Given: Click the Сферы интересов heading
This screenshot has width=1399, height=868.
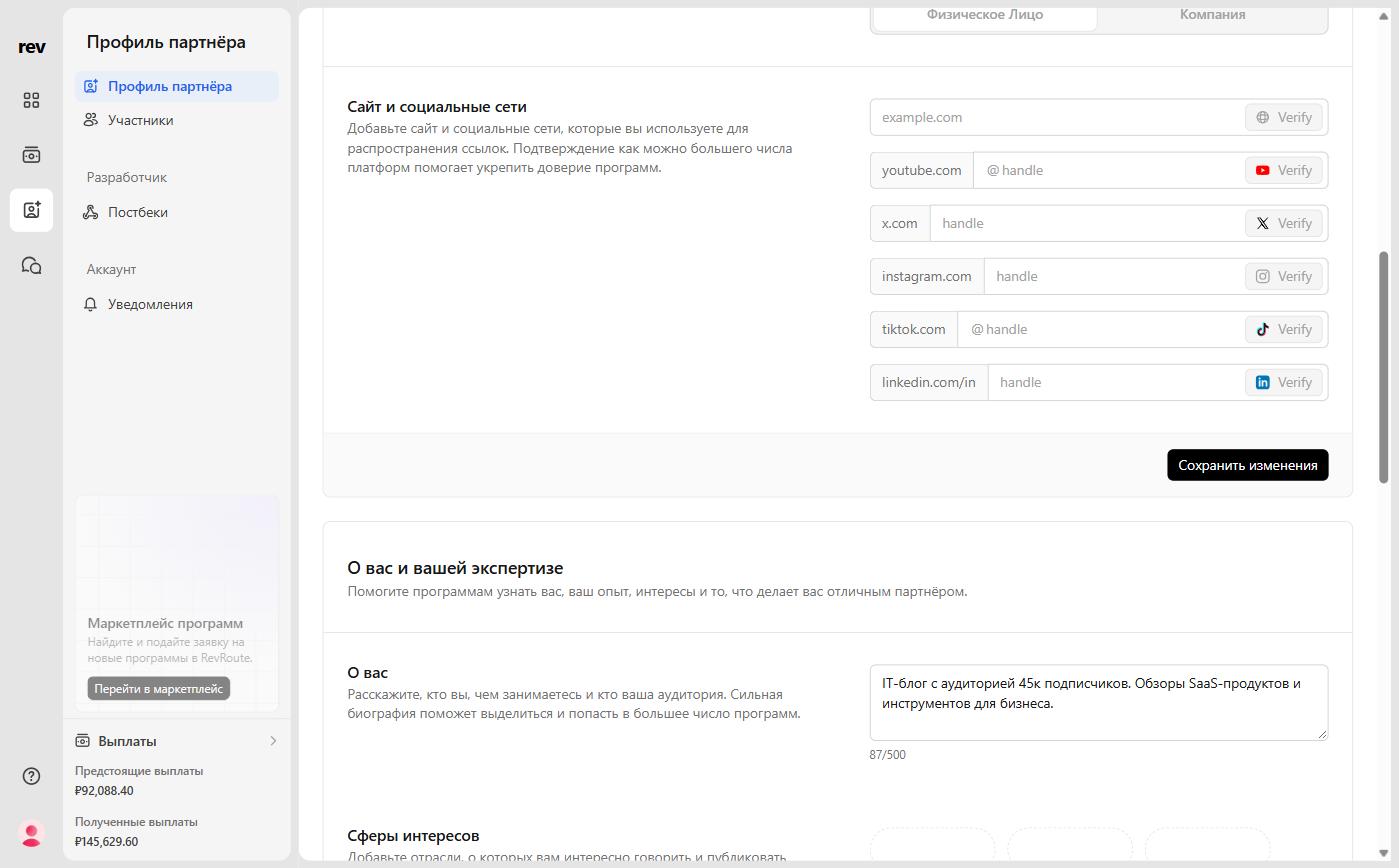Looking at the screenshot, I should [414, 836].
